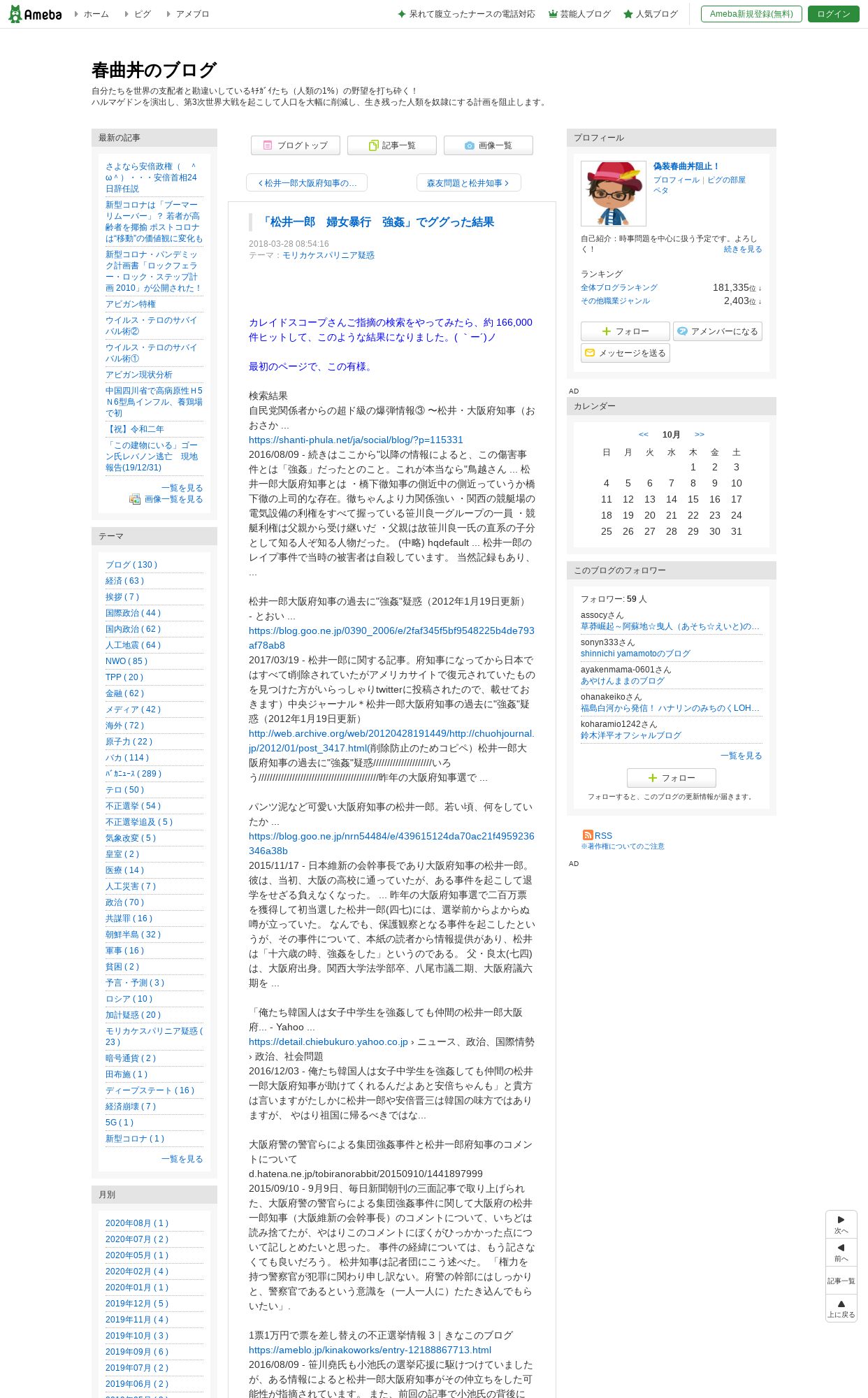This screenshot has width=868, height=1398.
Task: Click フォロー button in followers panel
Action: point(672,778)
